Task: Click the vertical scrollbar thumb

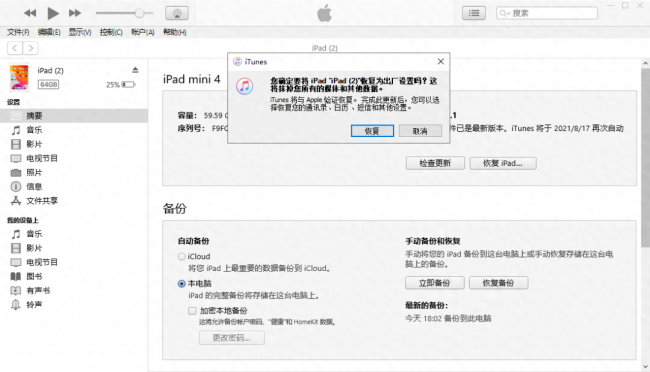Action: 645,158
